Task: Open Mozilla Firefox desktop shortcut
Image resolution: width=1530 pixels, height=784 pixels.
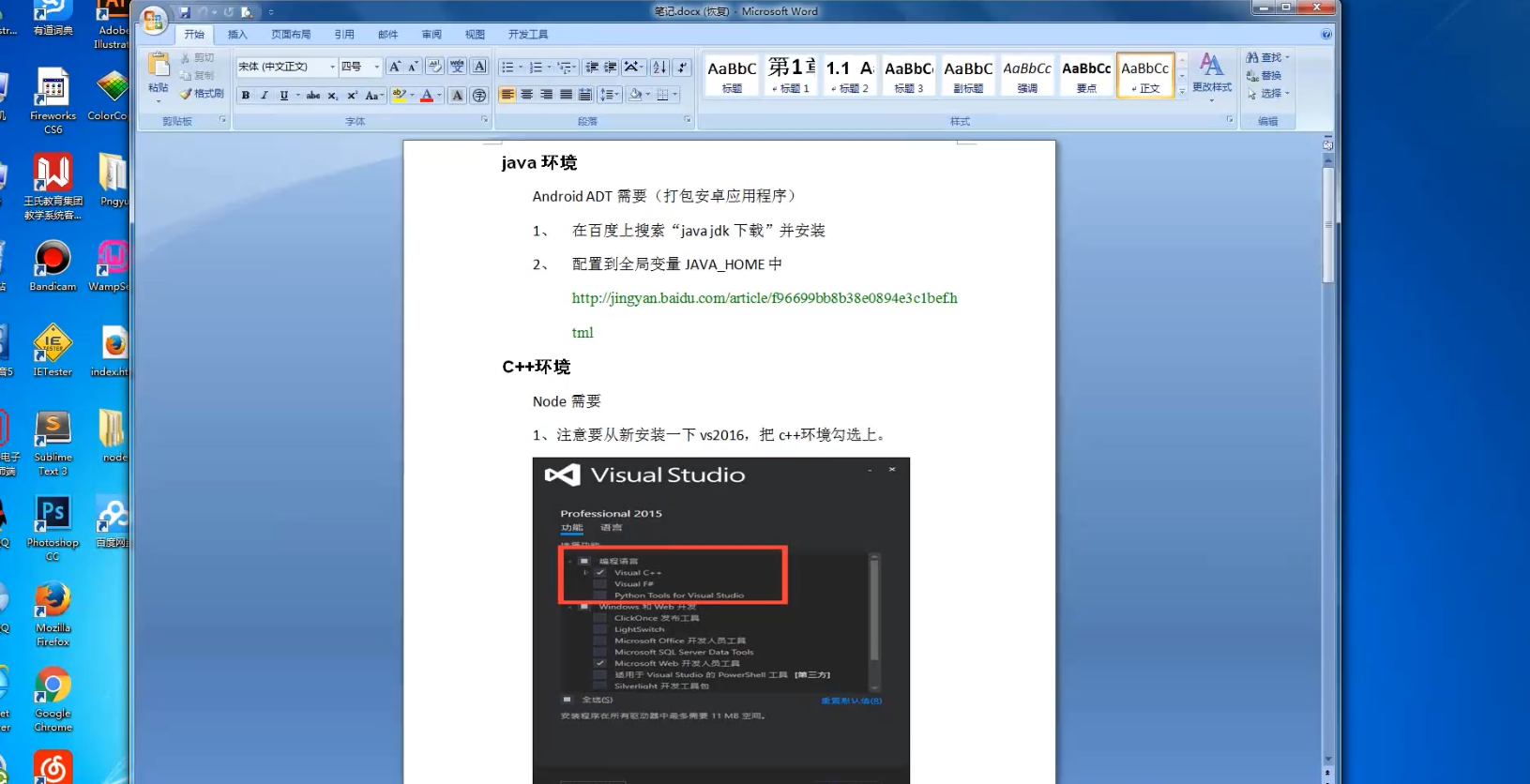Action: coord(53,614)
